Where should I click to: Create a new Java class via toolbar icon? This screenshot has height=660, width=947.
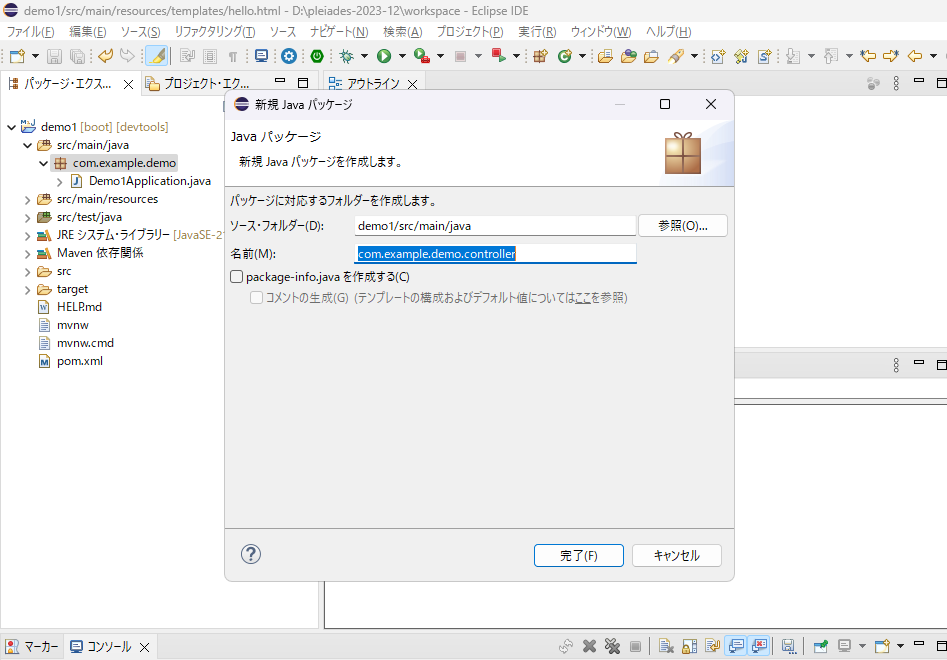click(564, 56)
